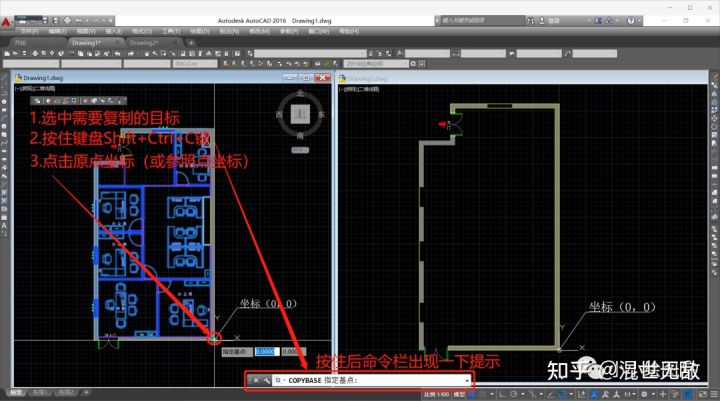Click the status bar settings gear icon
This screenshot has height=401, width=720.
tap(644, 394)
